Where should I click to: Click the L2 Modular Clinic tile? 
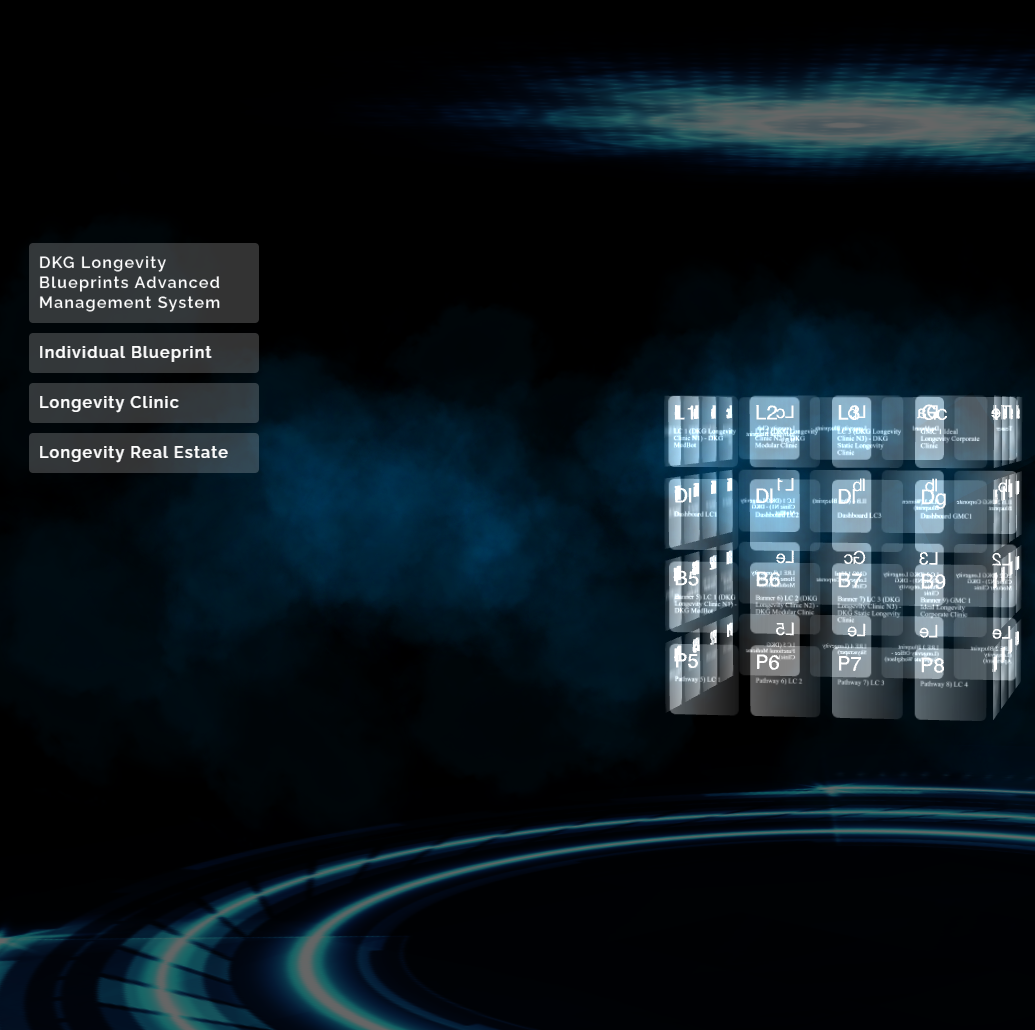[773, 430]
